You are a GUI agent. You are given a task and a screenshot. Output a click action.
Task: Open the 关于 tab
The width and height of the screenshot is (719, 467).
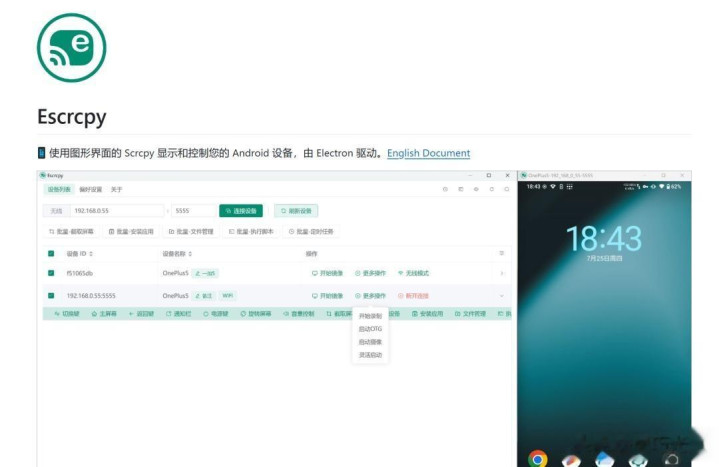coord(116,189)
